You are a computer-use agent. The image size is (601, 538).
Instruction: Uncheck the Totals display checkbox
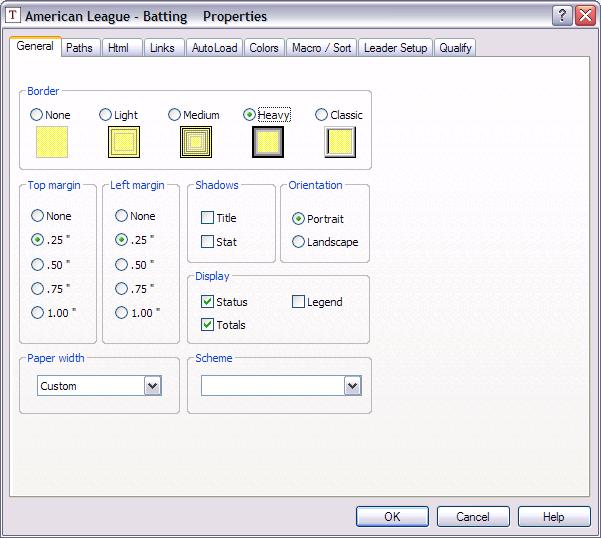[x=207, y=325]
